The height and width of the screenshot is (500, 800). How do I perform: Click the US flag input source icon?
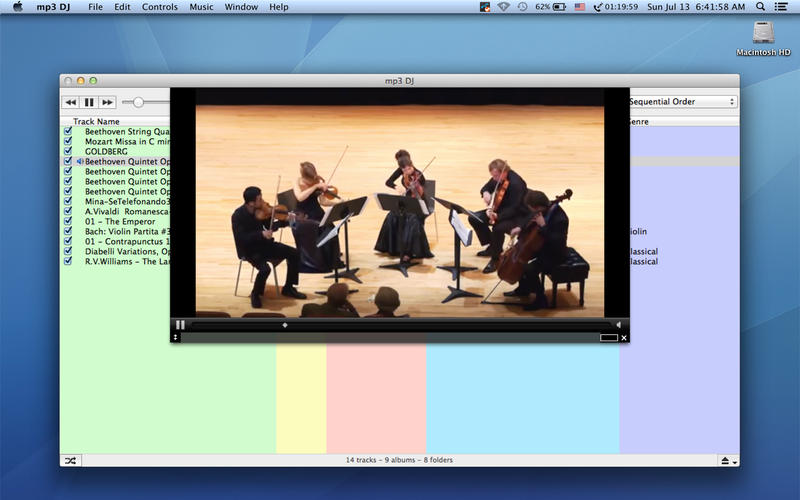tap(580, 7)
